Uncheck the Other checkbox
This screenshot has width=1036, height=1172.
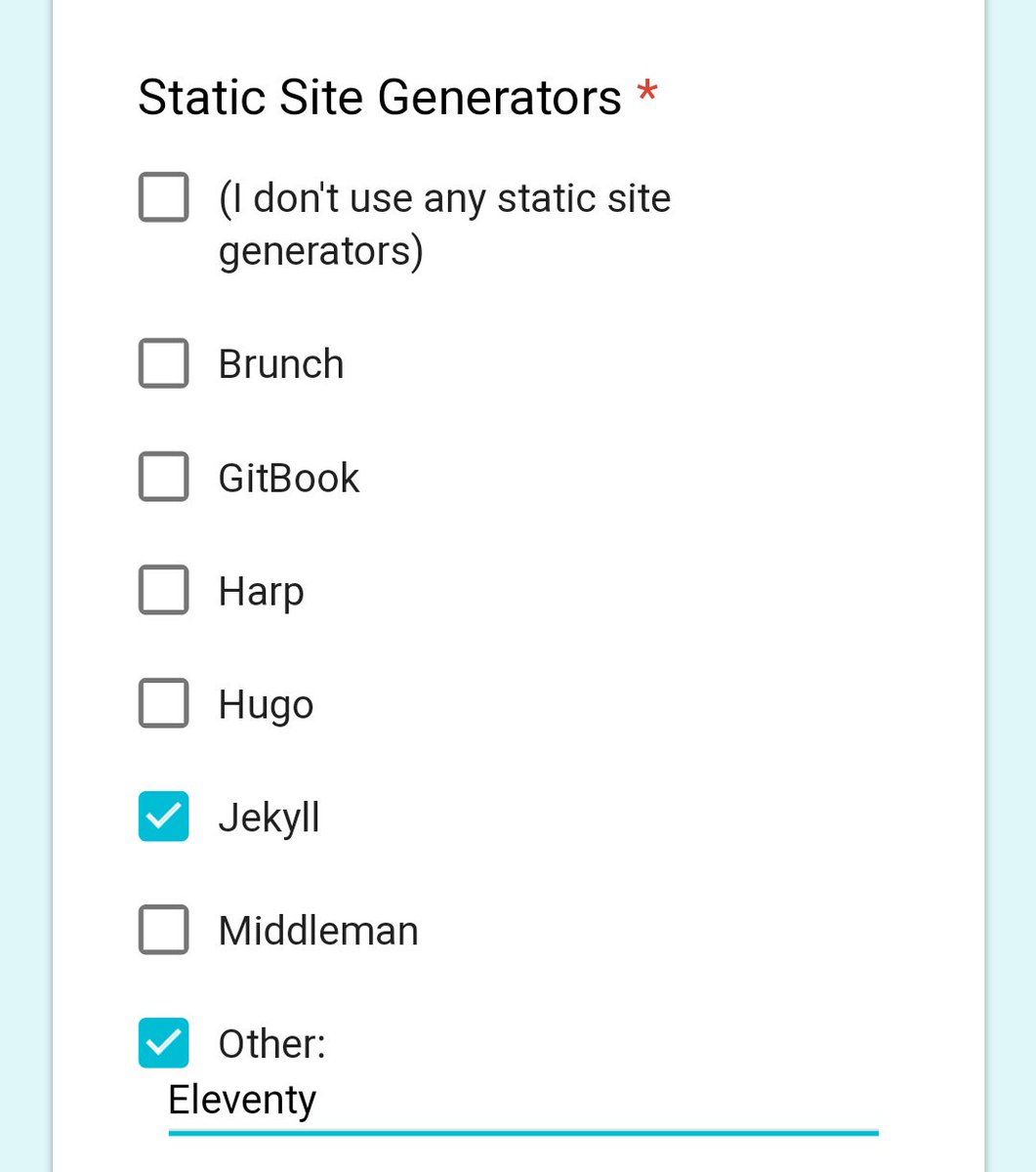(163, 1043)
